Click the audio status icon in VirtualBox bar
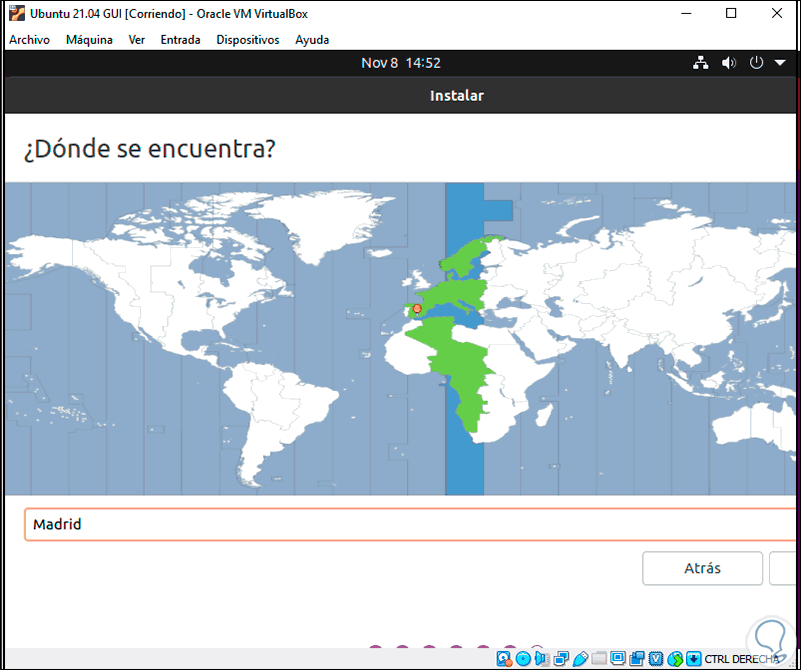802x670 pixels. pos(541,659)
